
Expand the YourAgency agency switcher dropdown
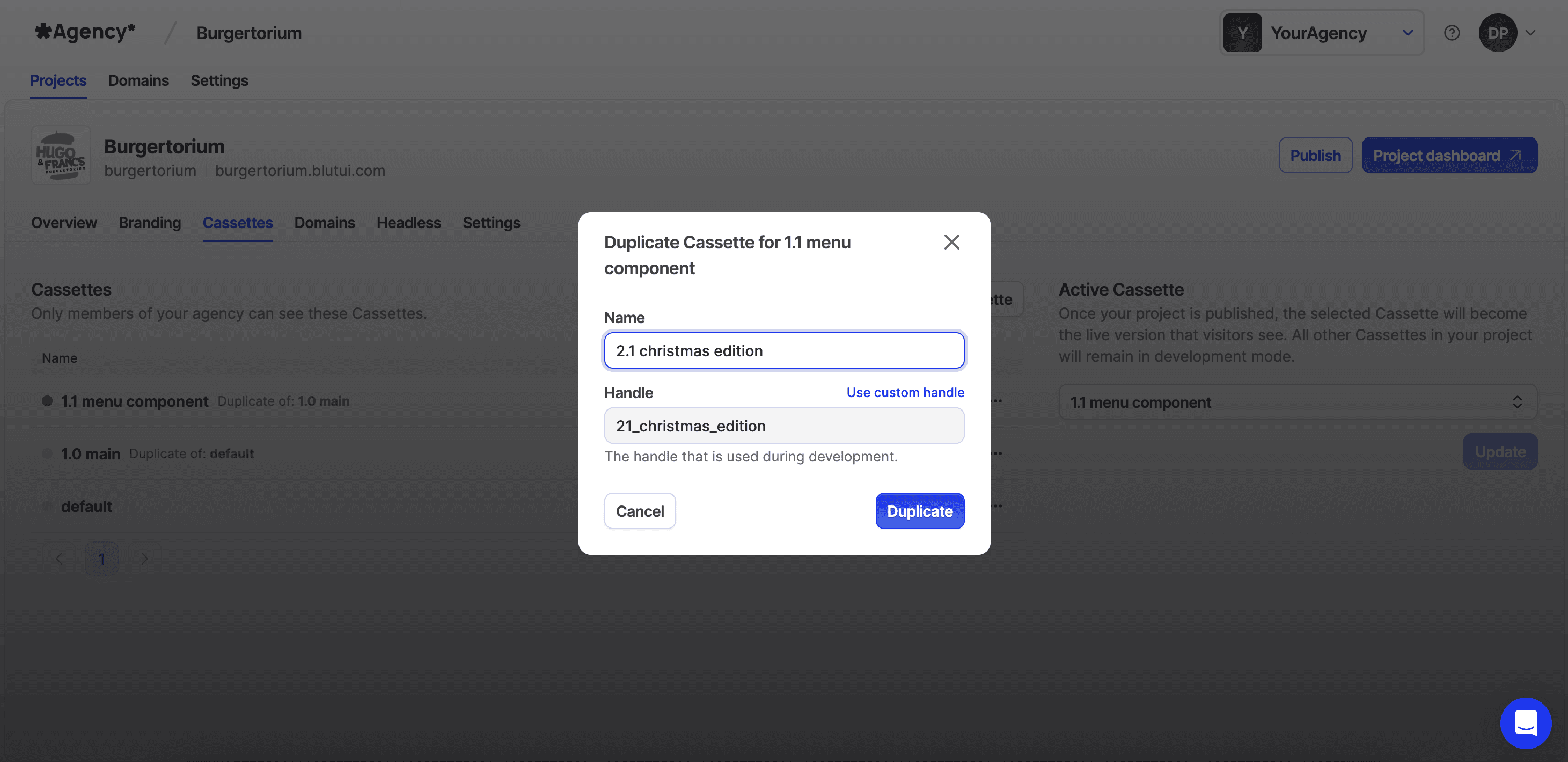coord(1408,33)
